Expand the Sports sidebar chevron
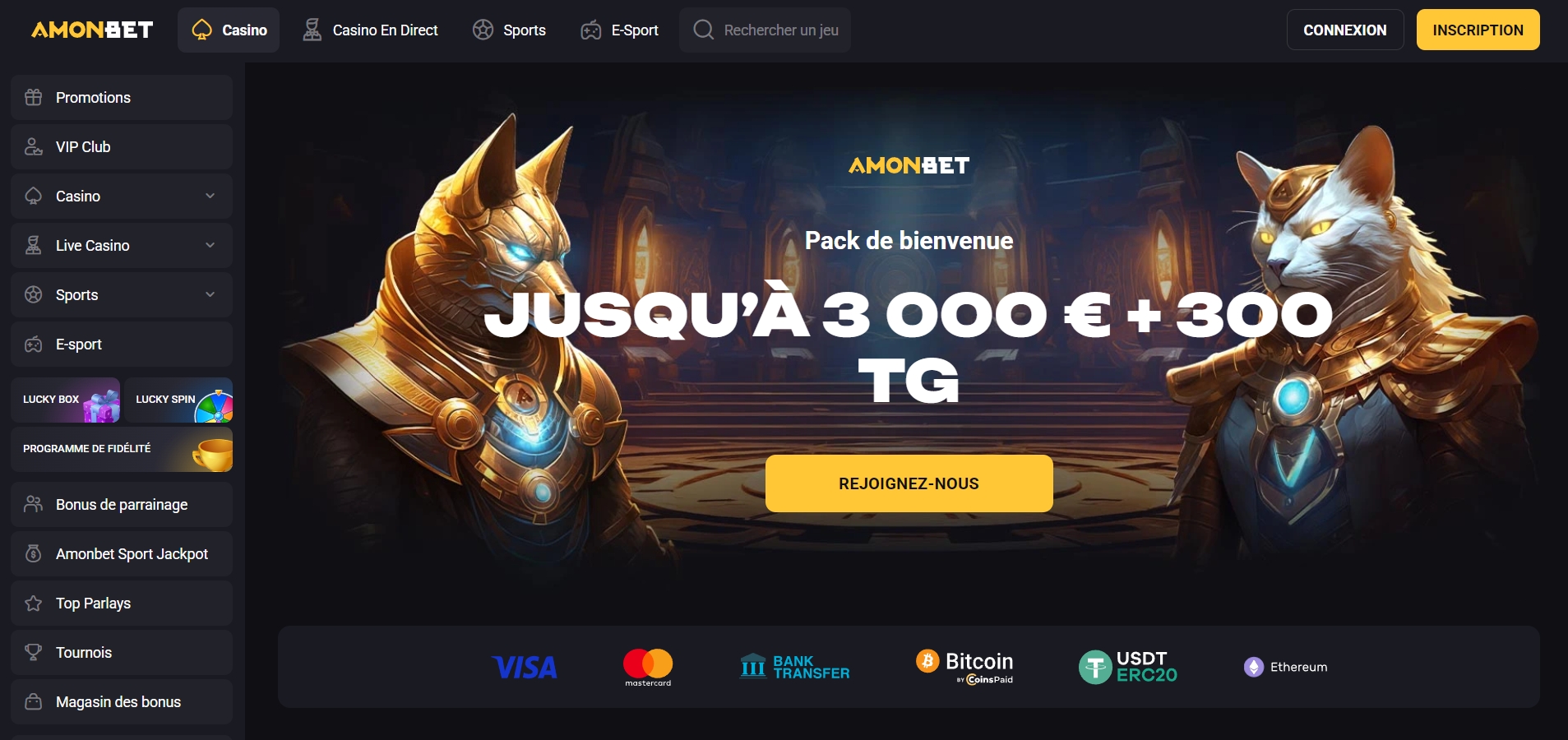 click(x=210, y=294)
